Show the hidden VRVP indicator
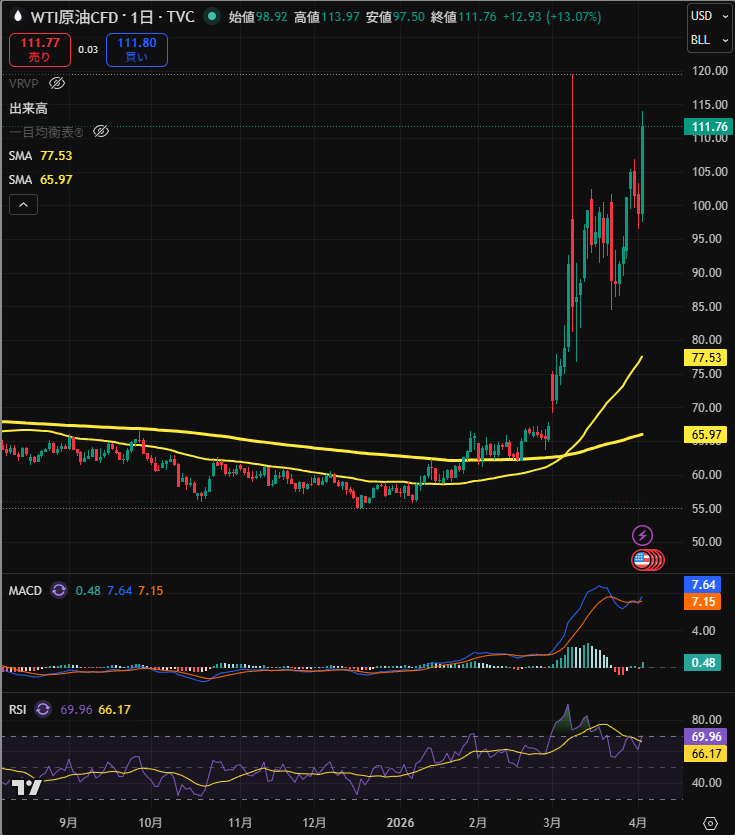This screenshot has width=735, height=835. pos(57,84)
